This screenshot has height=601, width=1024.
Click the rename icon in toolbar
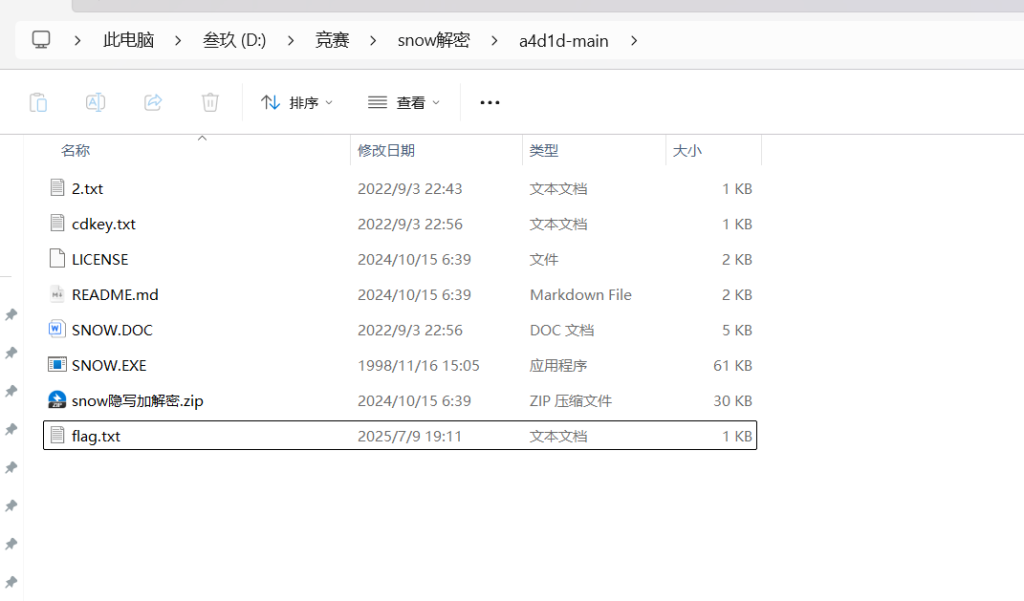(95, 102)
